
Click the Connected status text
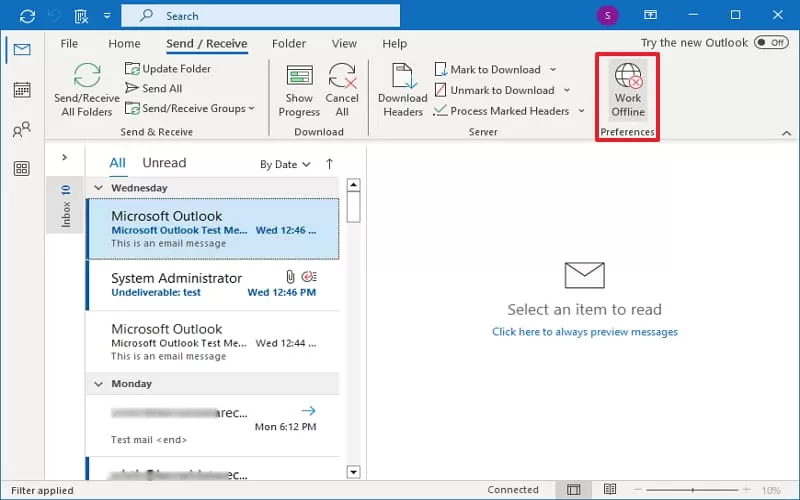(513, 490)
